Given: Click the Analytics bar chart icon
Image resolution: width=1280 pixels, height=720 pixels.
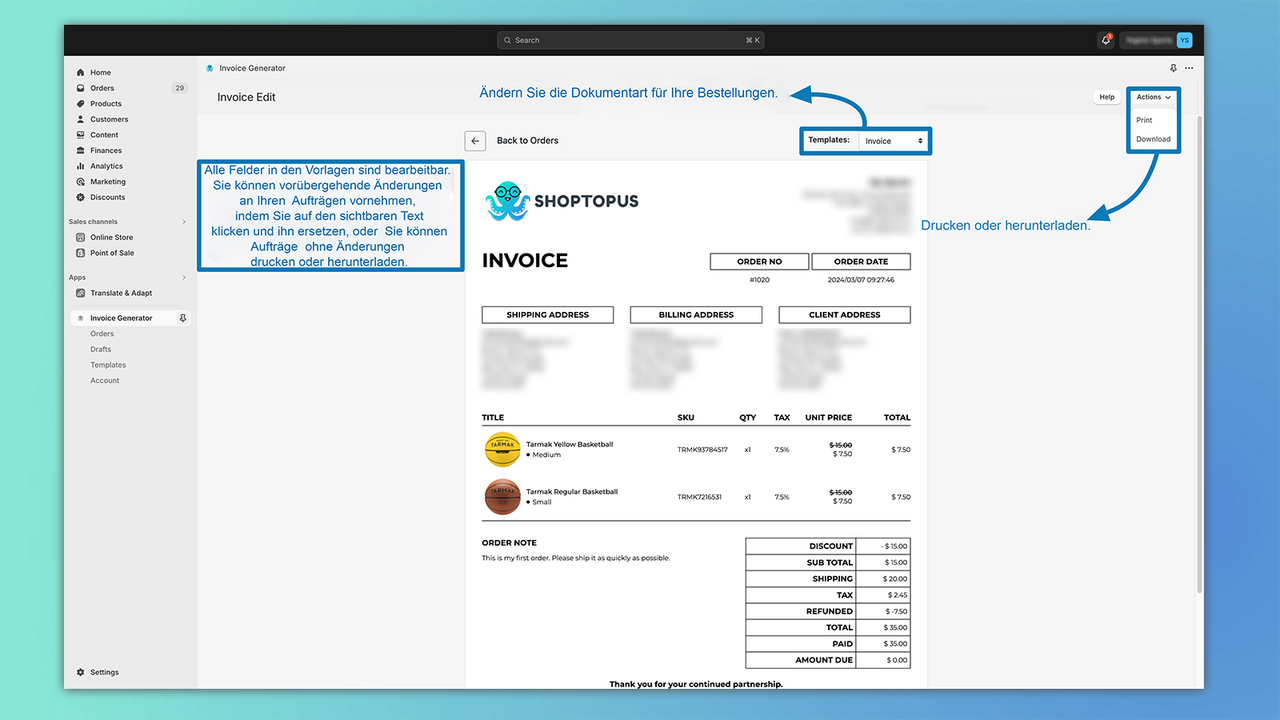Looking at the screenshot, I should pos(80,166).
